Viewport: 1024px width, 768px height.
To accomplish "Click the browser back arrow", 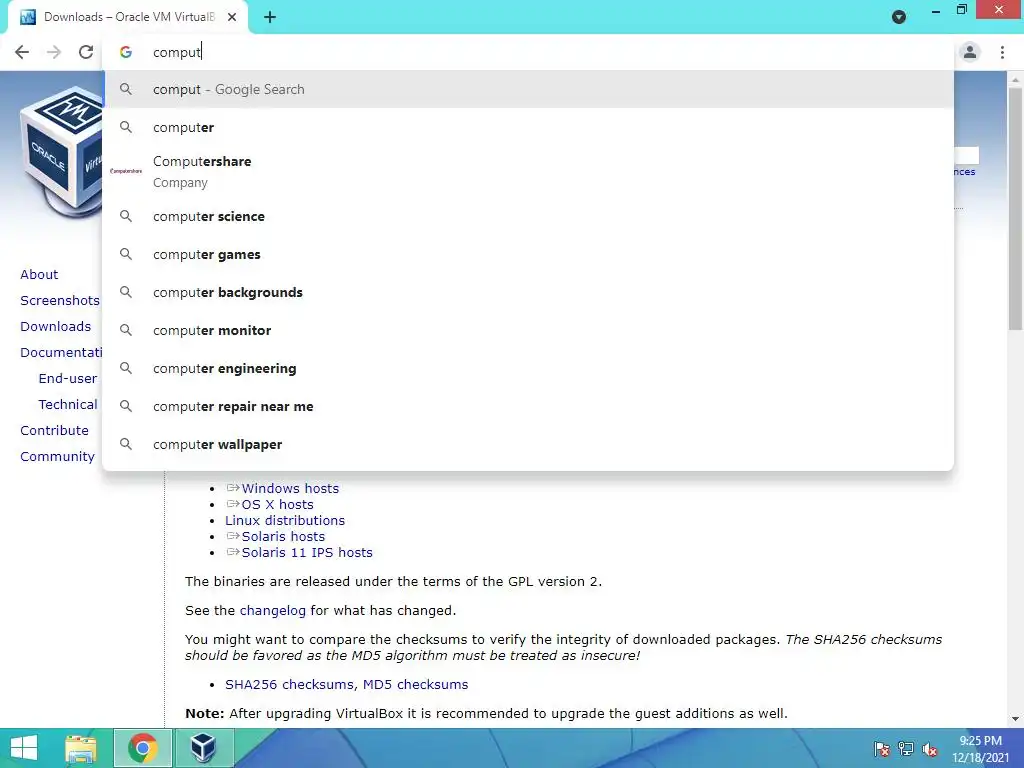I will tap(22, 52).
